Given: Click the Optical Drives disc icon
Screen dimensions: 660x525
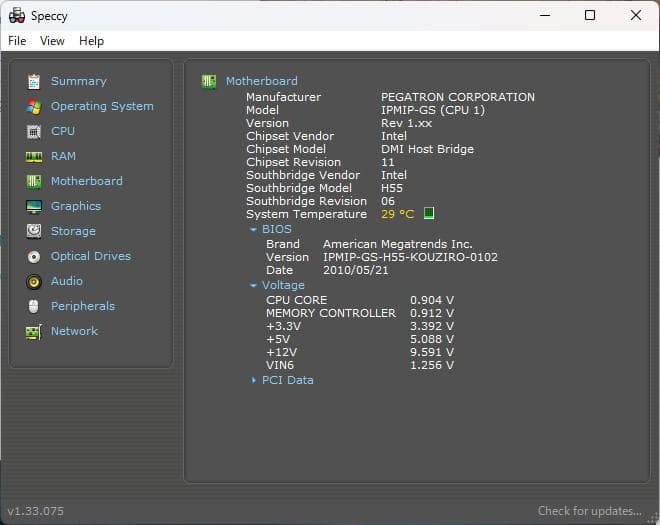Looking at the screenshot, I should pyautogui.click(x=34, y=256).
